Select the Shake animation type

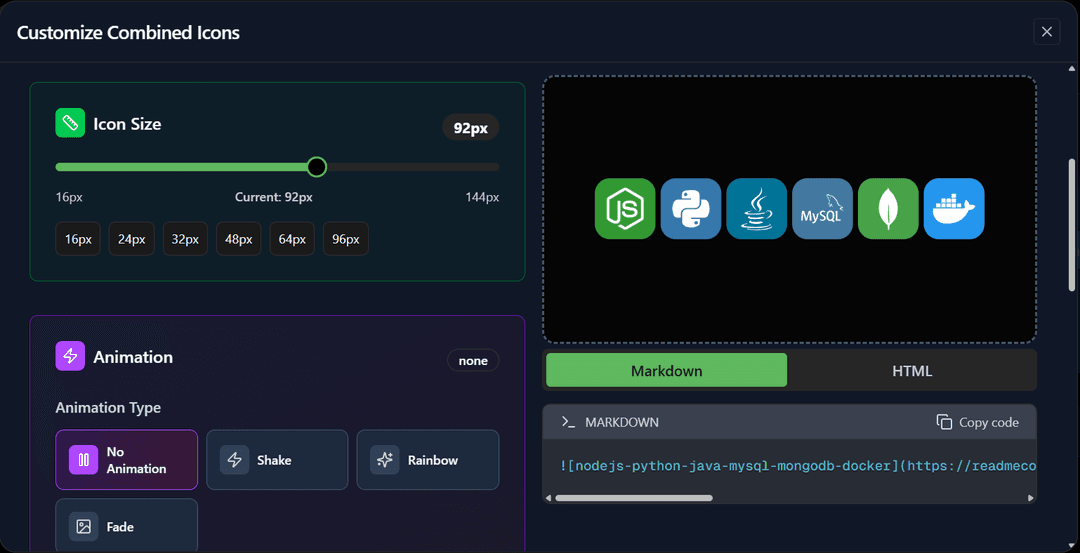click(x=277, y=460)
